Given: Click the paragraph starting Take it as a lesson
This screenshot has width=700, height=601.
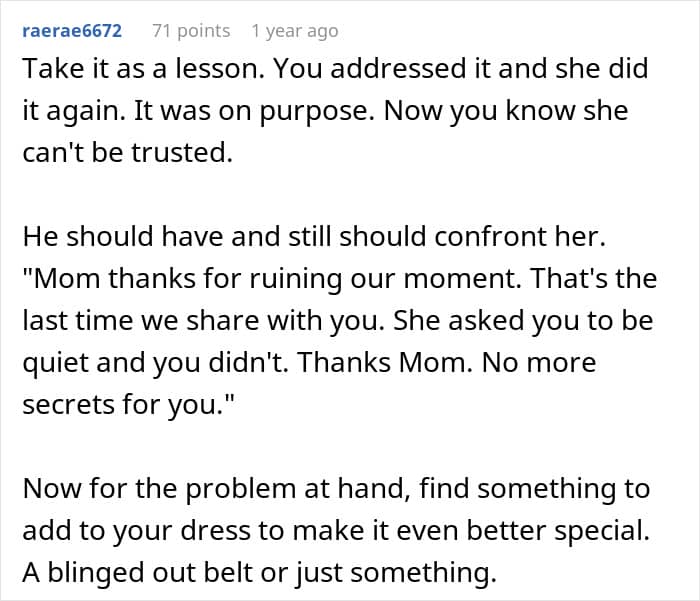Looking at the screenshot, I should point(335,110).
